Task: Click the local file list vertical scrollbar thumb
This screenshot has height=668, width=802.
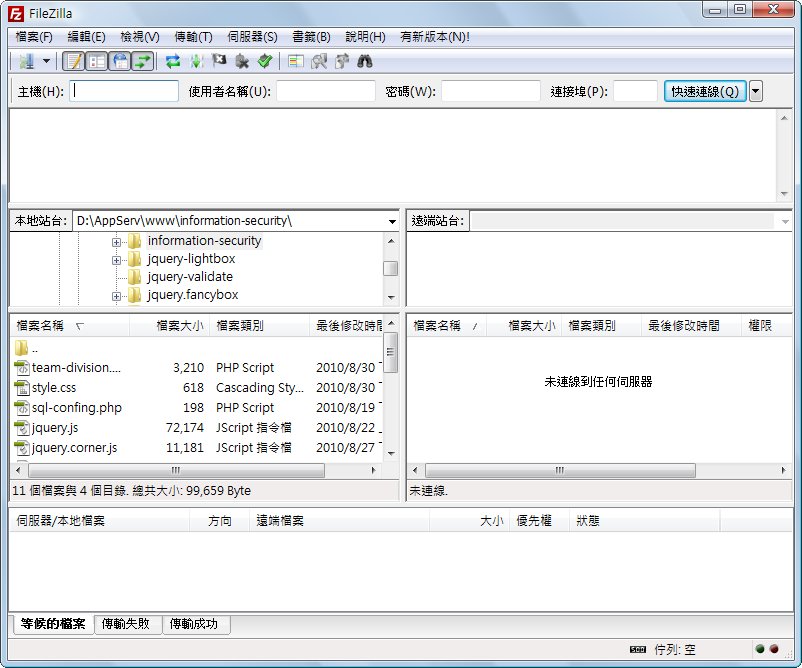Action: tap(391, 352)
